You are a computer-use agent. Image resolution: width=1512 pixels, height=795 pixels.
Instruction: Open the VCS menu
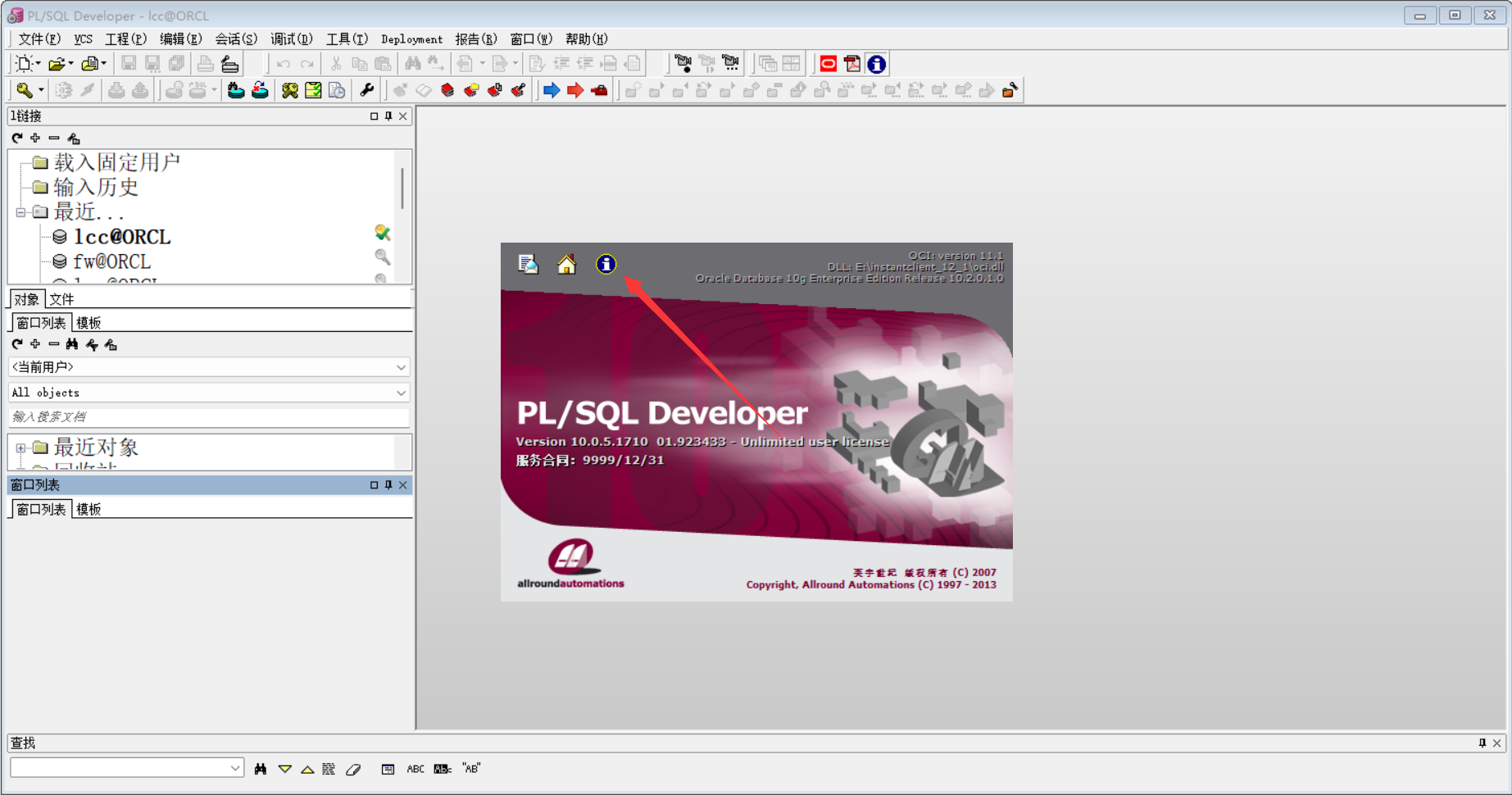[x=83, y=39]
